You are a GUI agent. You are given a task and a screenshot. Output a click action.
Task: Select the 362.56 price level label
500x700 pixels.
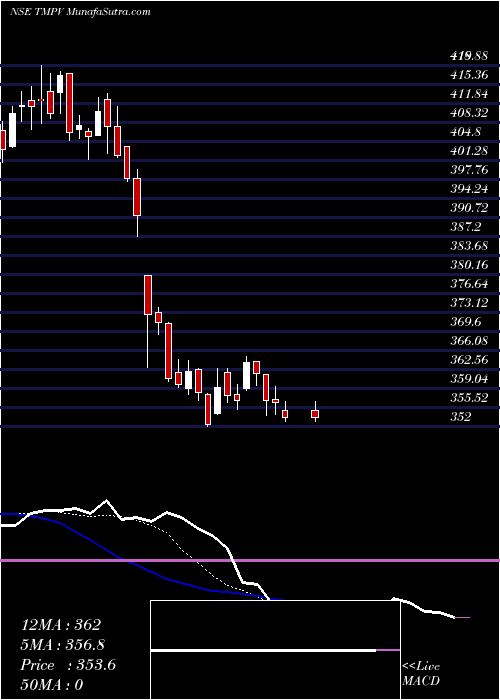click(x=468, y=360)
